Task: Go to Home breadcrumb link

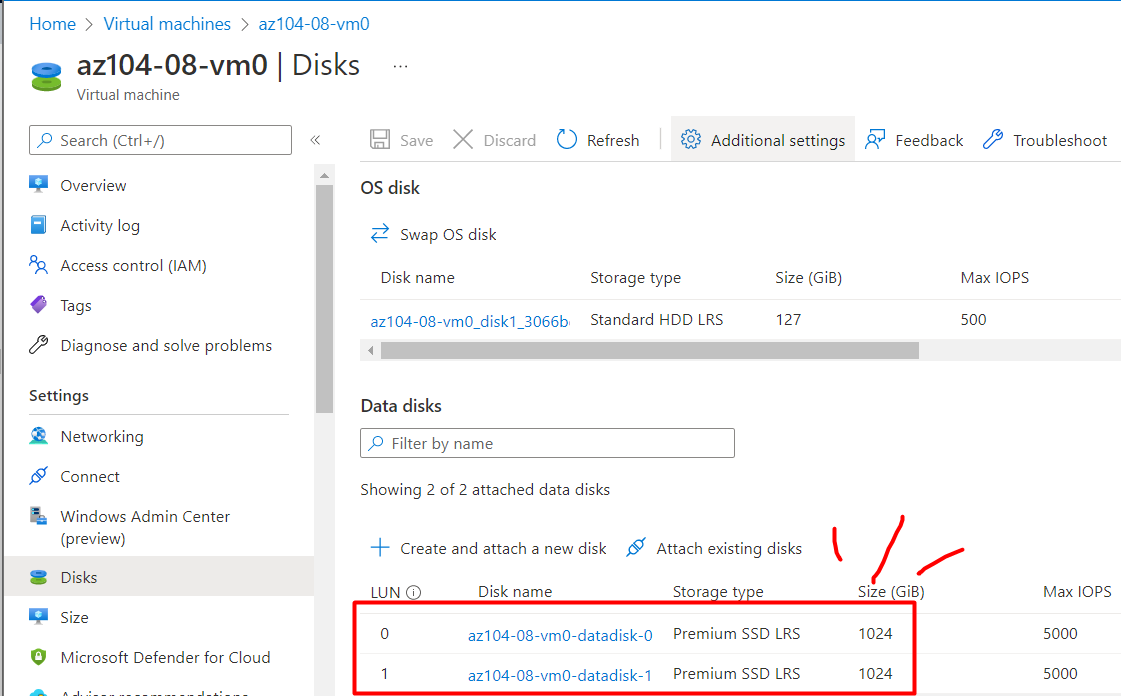Action: tap(52, 24)
